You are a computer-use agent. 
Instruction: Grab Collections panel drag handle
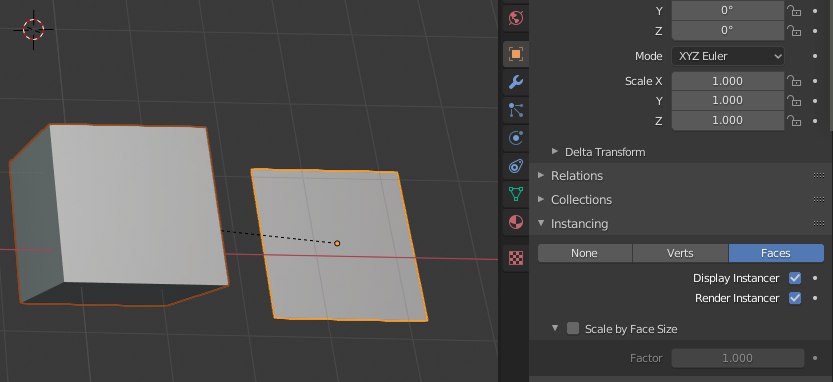[819, 200]
